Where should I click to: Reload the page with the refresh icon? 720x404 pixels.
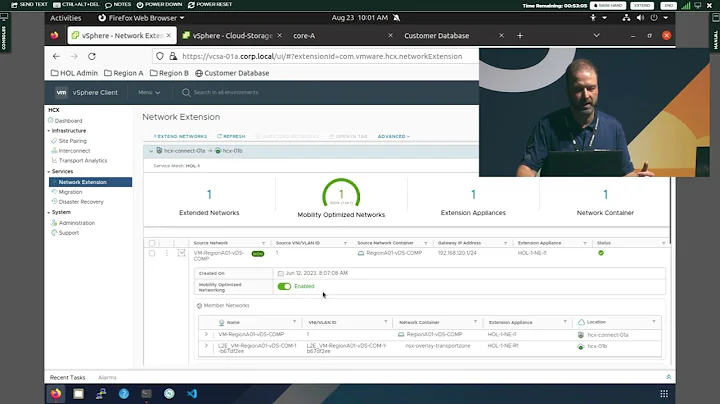click(x=92, y=56)
